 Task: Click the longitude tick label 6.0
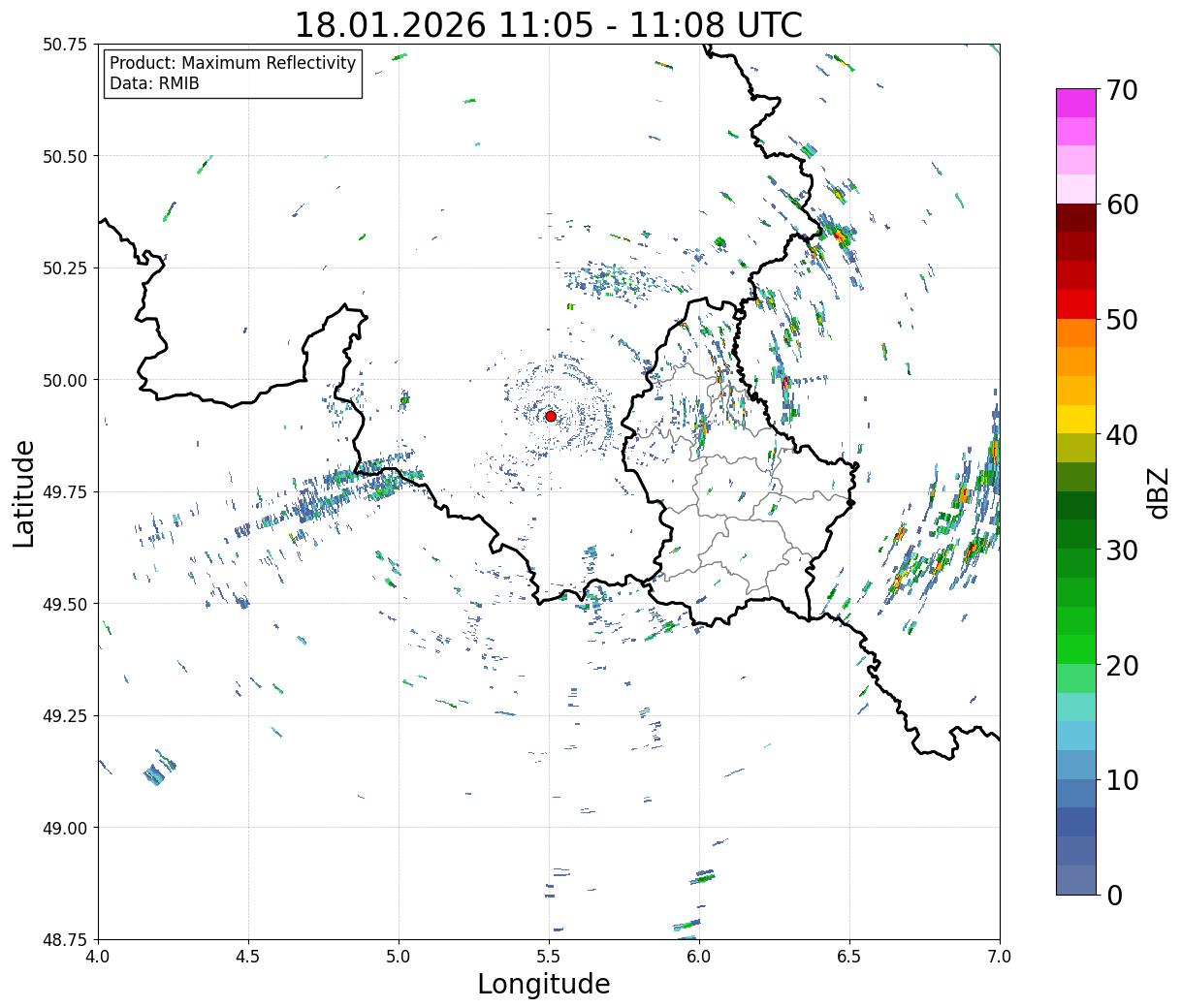(x=699, y=957)
